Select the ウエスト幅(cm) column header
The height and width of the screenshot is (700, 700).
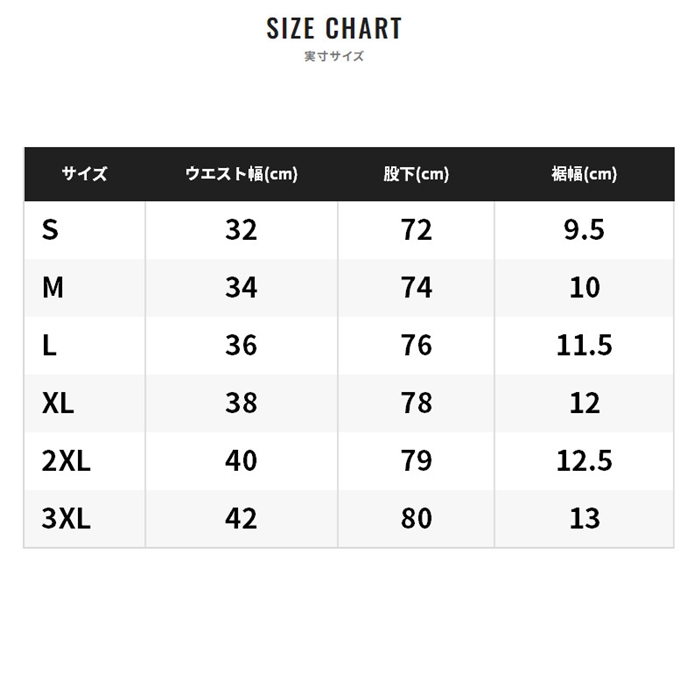tap(241, 174)
